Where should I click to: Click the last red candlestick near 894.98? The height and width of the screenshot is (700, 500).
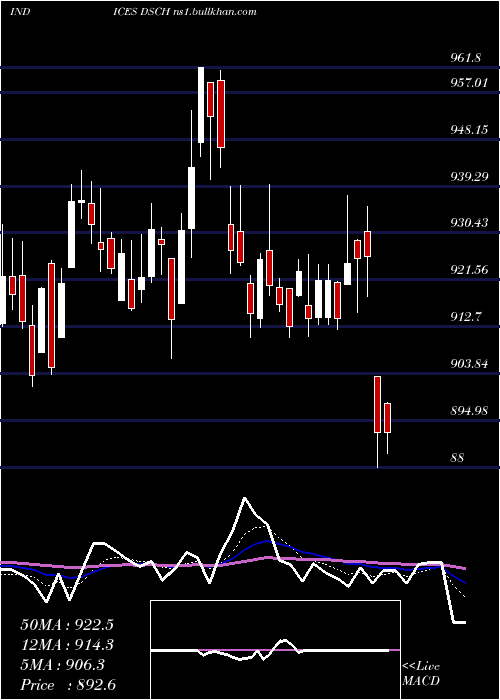click(388, 418)
